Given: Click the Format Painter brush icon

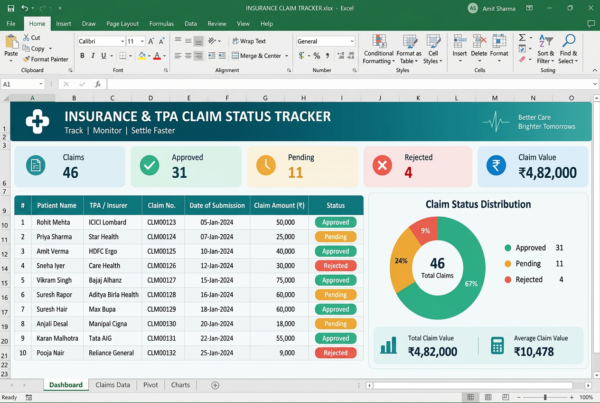Looking at the screenshot, I should (x=26, y=59).
